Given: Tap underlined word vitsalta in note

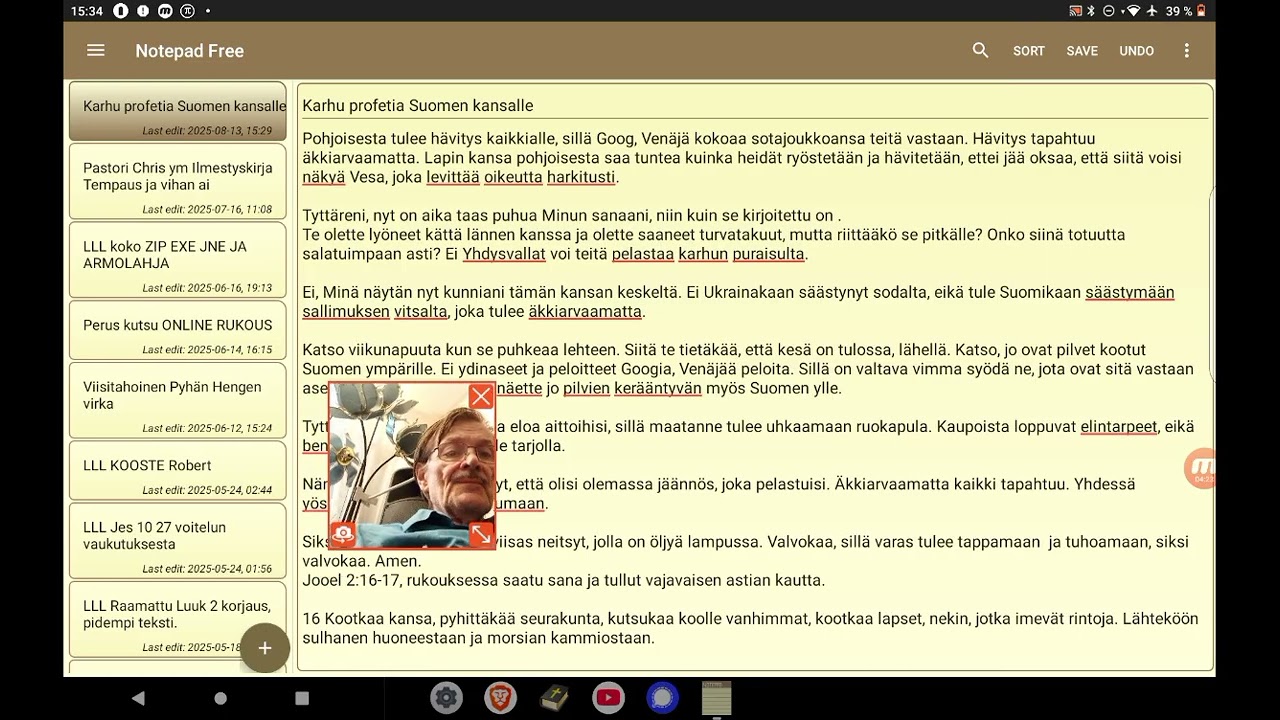Looking at the screenshot, I should (421, 311).
